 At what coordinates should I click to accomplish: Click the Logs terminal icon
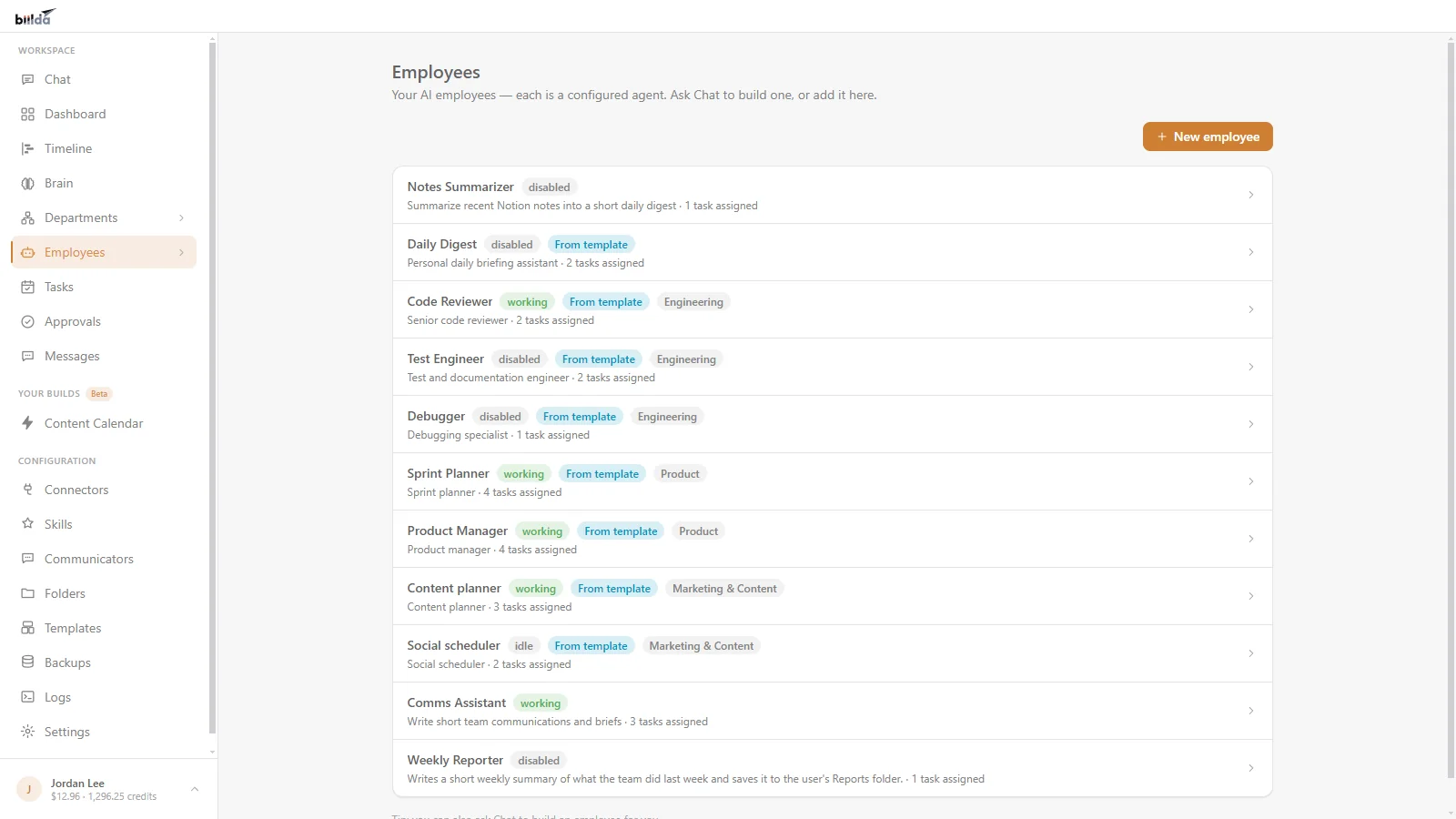click(x=27, y=697)
